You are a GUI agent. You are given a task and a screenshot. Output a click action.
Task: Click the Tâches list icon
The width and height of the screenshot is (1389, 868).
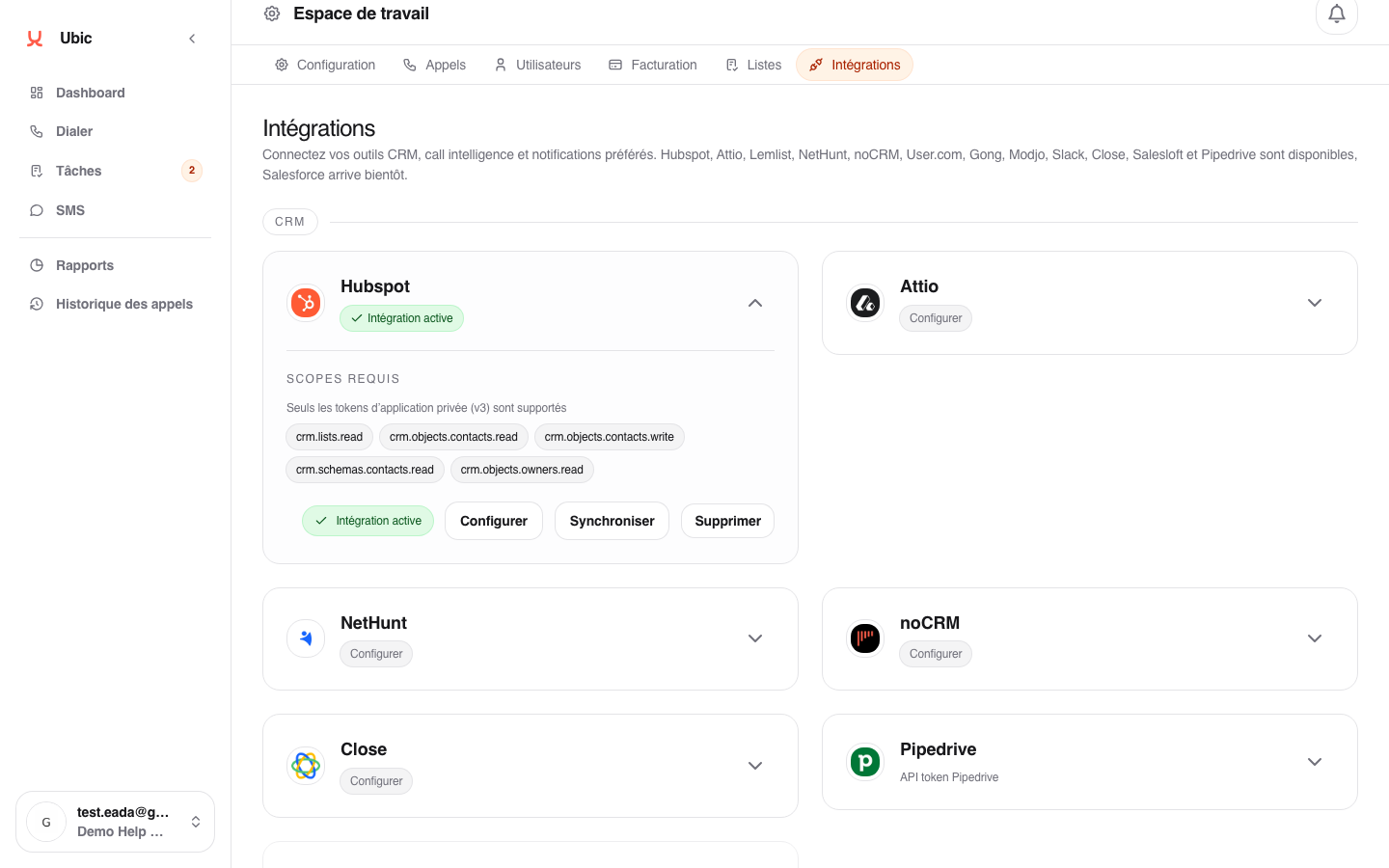(x=37, y=171)
